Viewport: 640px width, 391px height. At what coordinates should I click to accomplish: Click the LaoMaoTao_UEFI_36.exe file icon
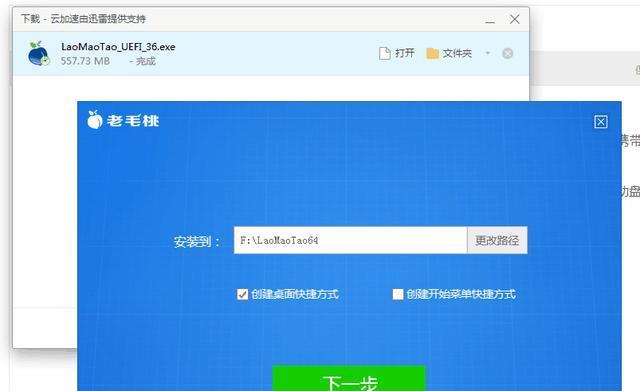point(39,53)
